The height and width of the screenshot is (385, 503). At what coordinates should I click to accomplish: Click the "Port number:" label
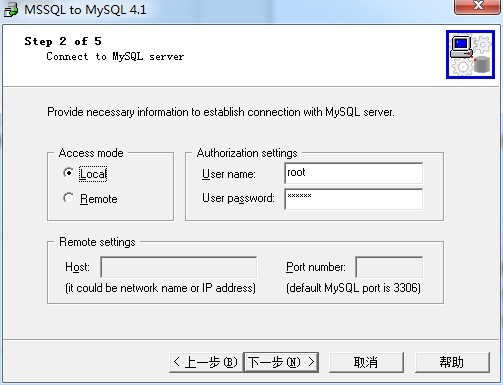pyautogui.click(x=316, y=267)
